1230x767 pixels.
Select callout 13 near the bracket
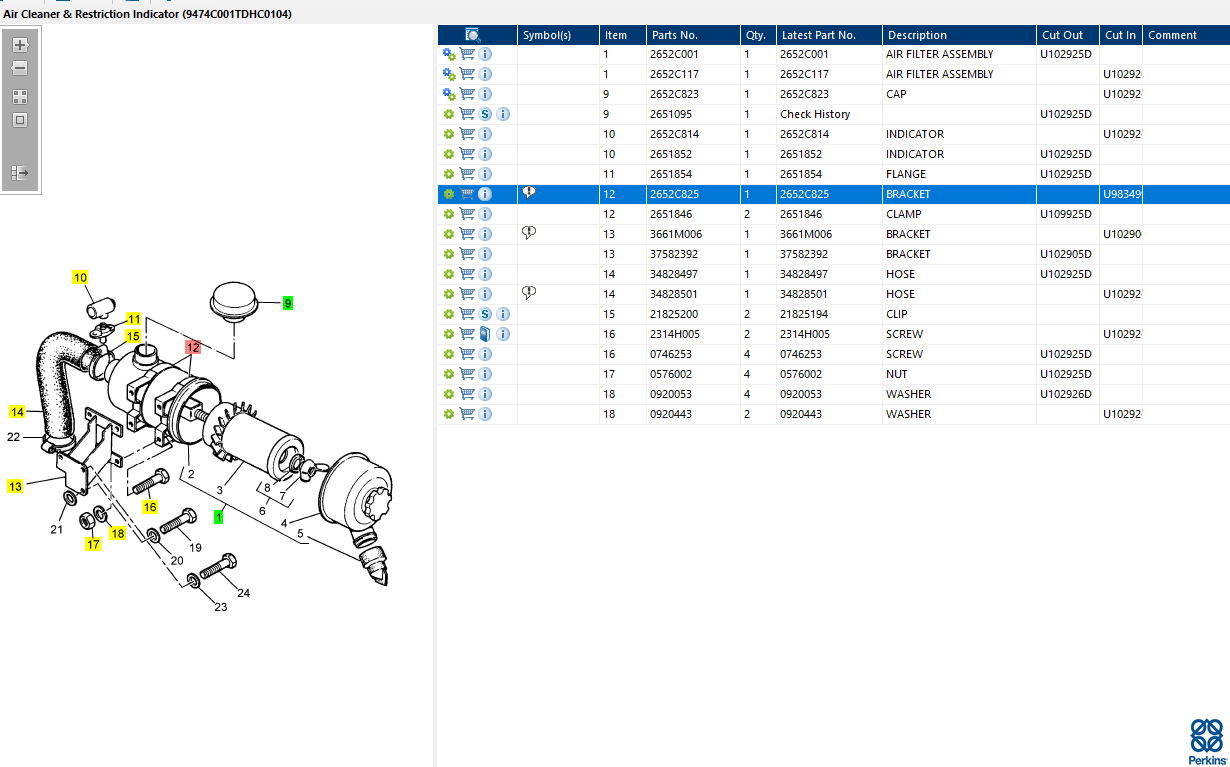[16, 486]
